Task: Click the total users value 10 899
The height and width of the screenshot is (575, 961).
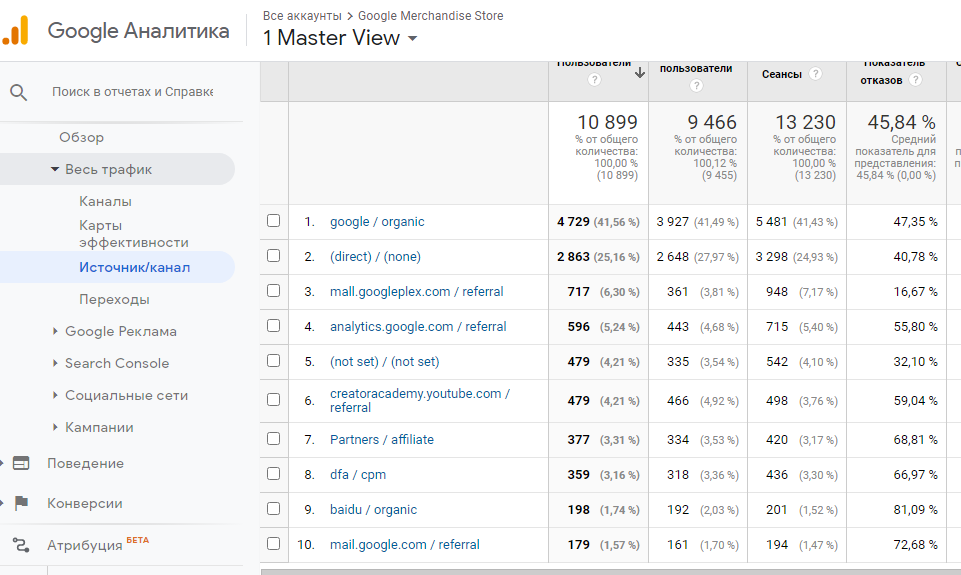Action: (607, 122)
